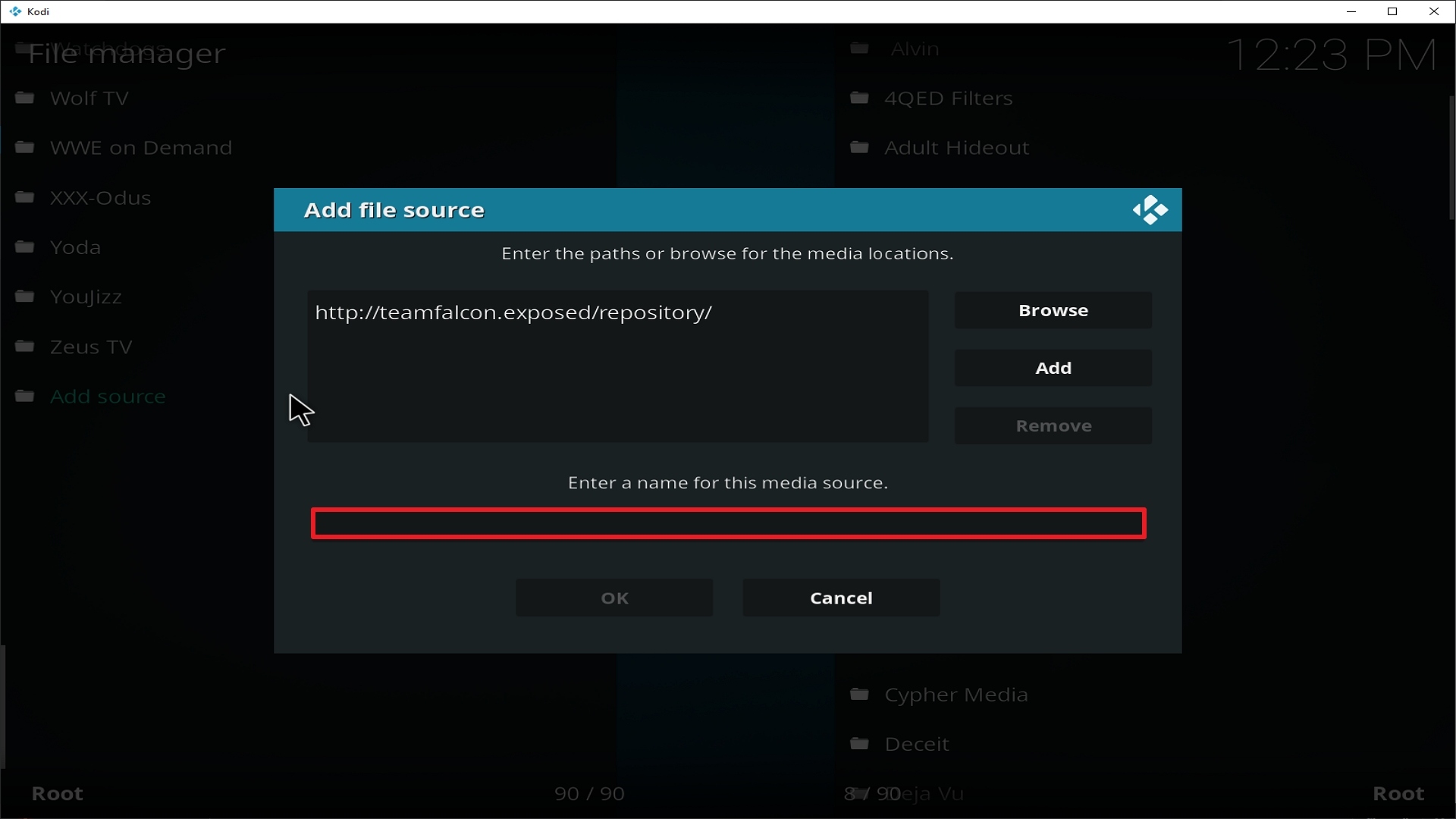Select Deceit label in right pane

[917, 744]
